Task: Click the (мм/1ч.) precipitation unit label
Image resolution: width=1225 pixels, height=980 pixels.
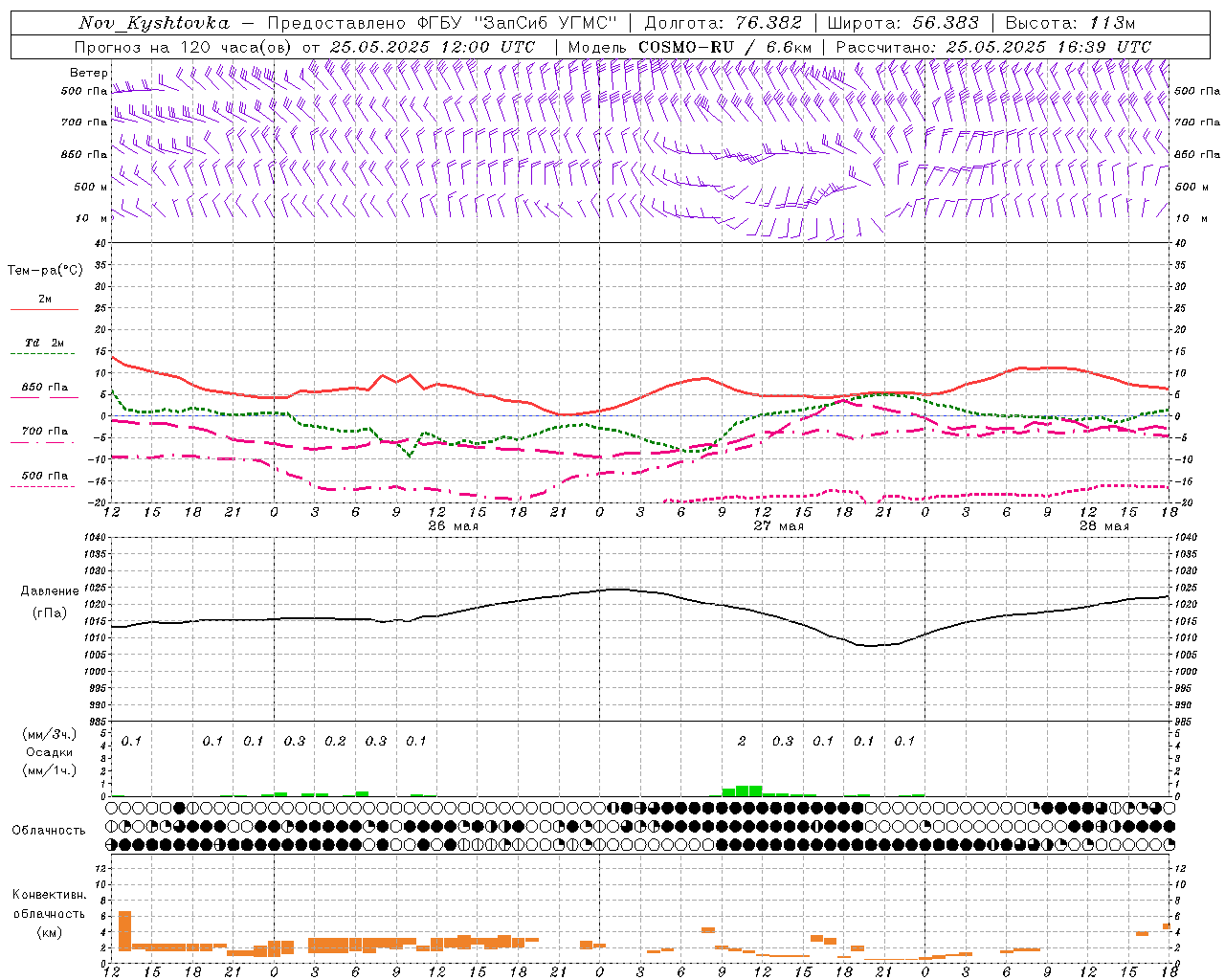Action: (50, 770)
